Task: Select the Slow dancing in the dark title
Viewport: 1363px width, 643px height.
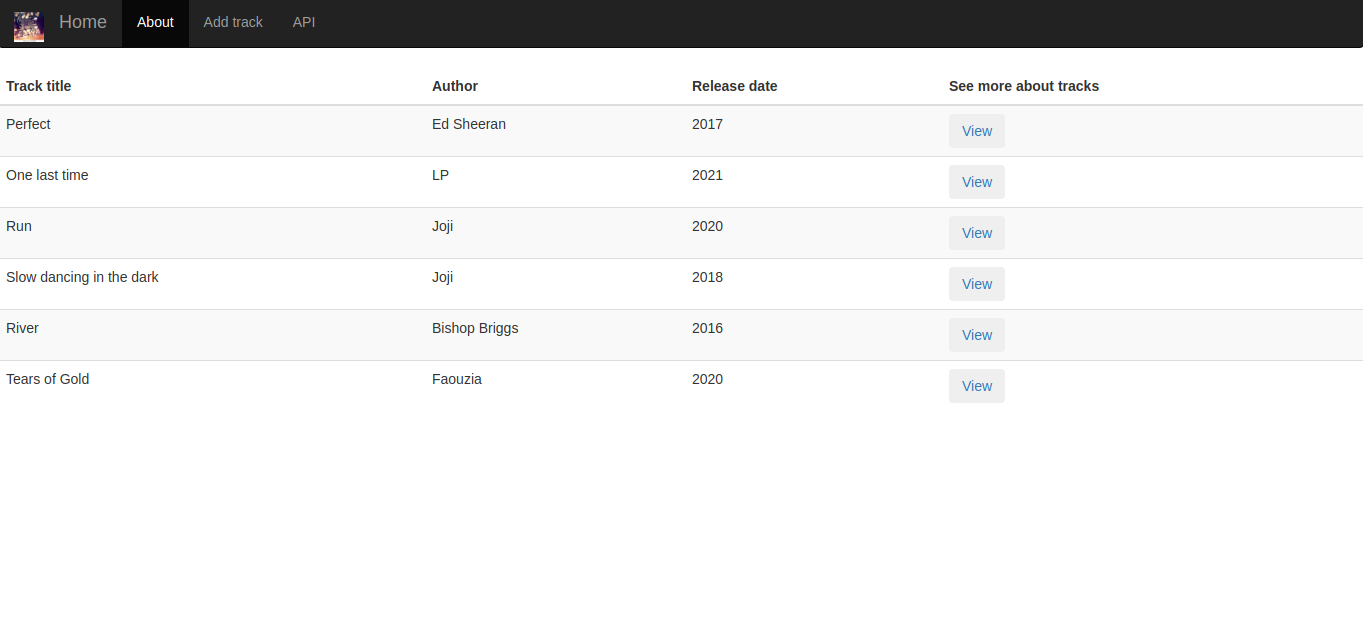Action: coord(82,277)
